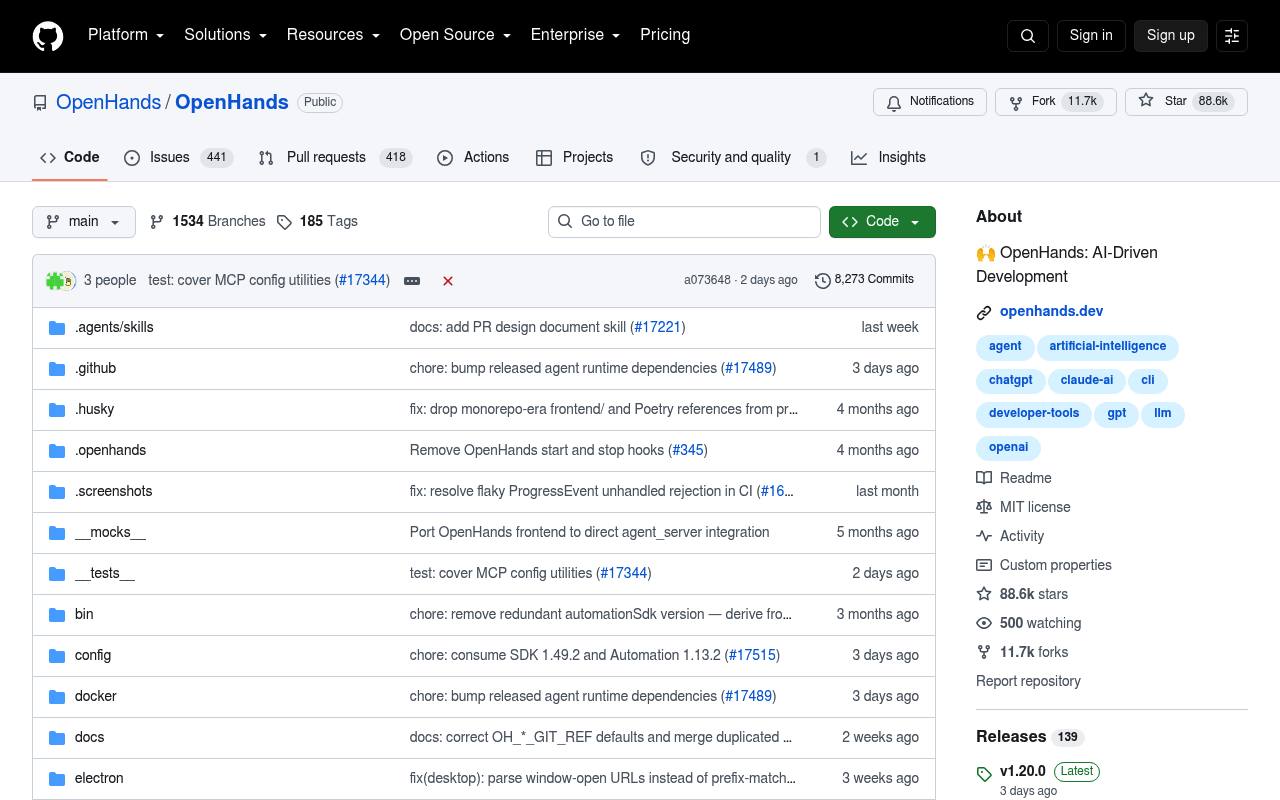1280x800 pixels.
Task: Open the Enterprise dropdown menu
Action: (575, 35)
